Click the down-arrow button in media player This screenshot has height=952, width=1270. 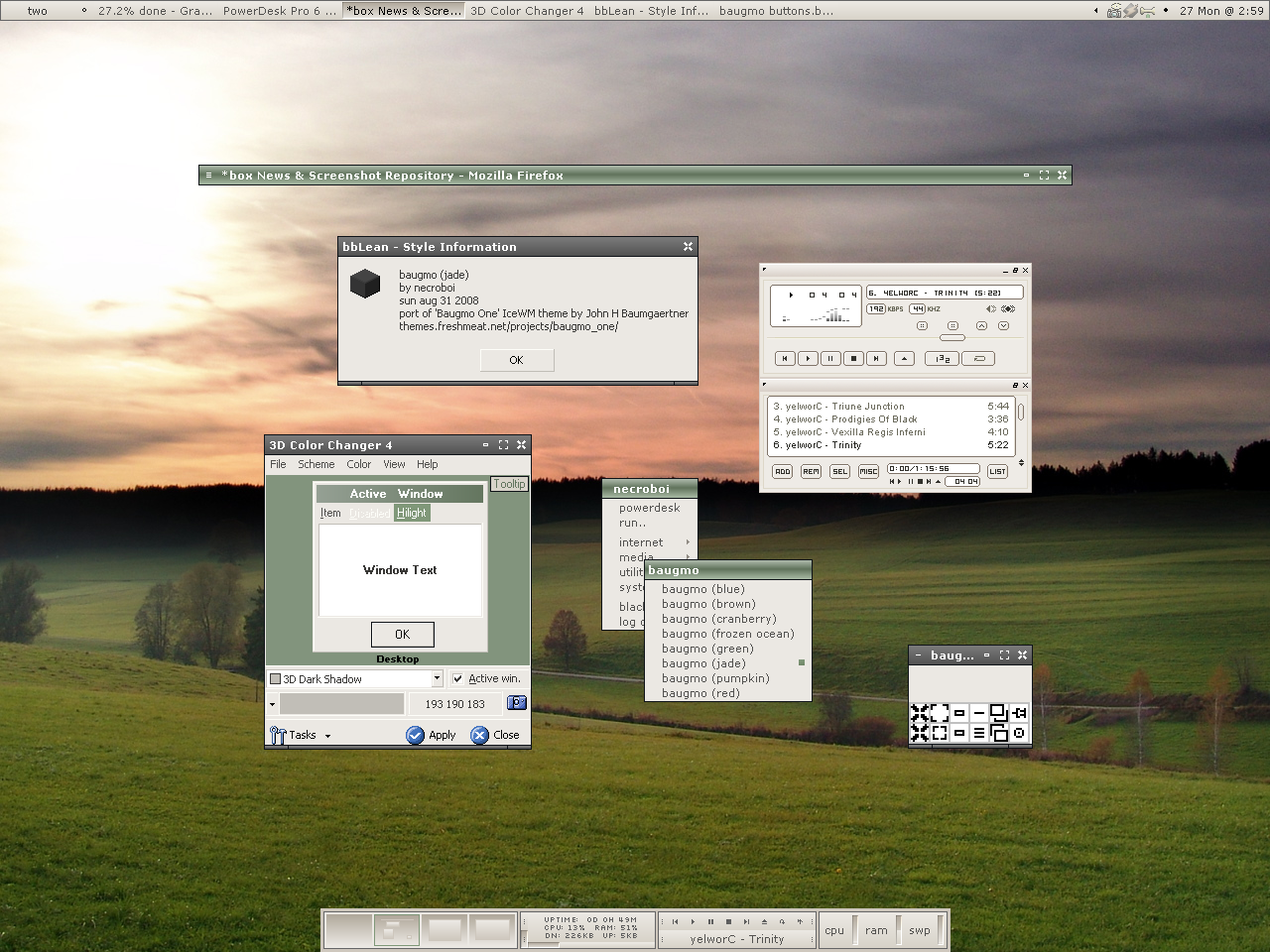coord(1003,325)
